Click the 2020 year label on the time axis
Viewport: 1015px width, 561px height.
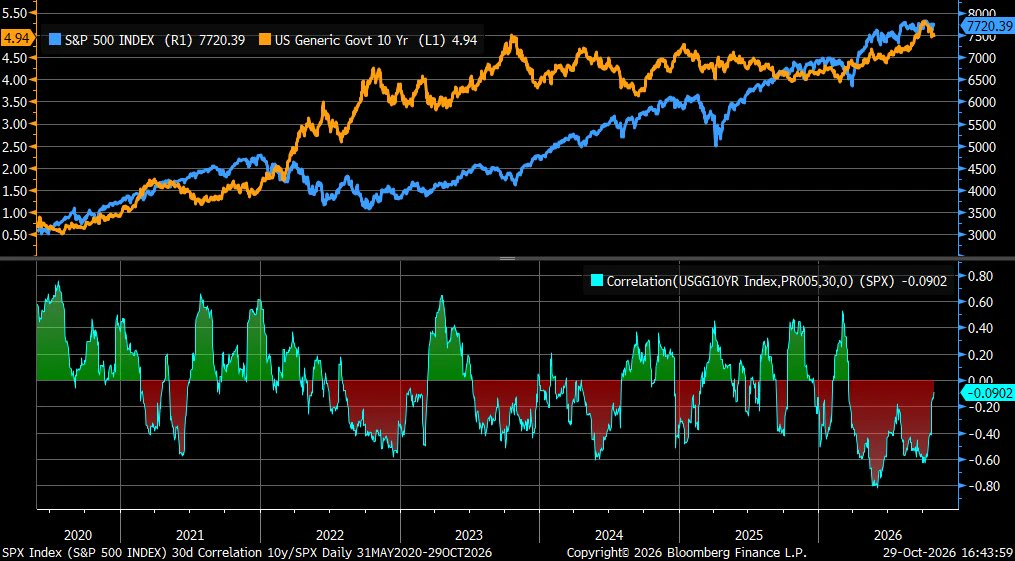click(79, 535)
